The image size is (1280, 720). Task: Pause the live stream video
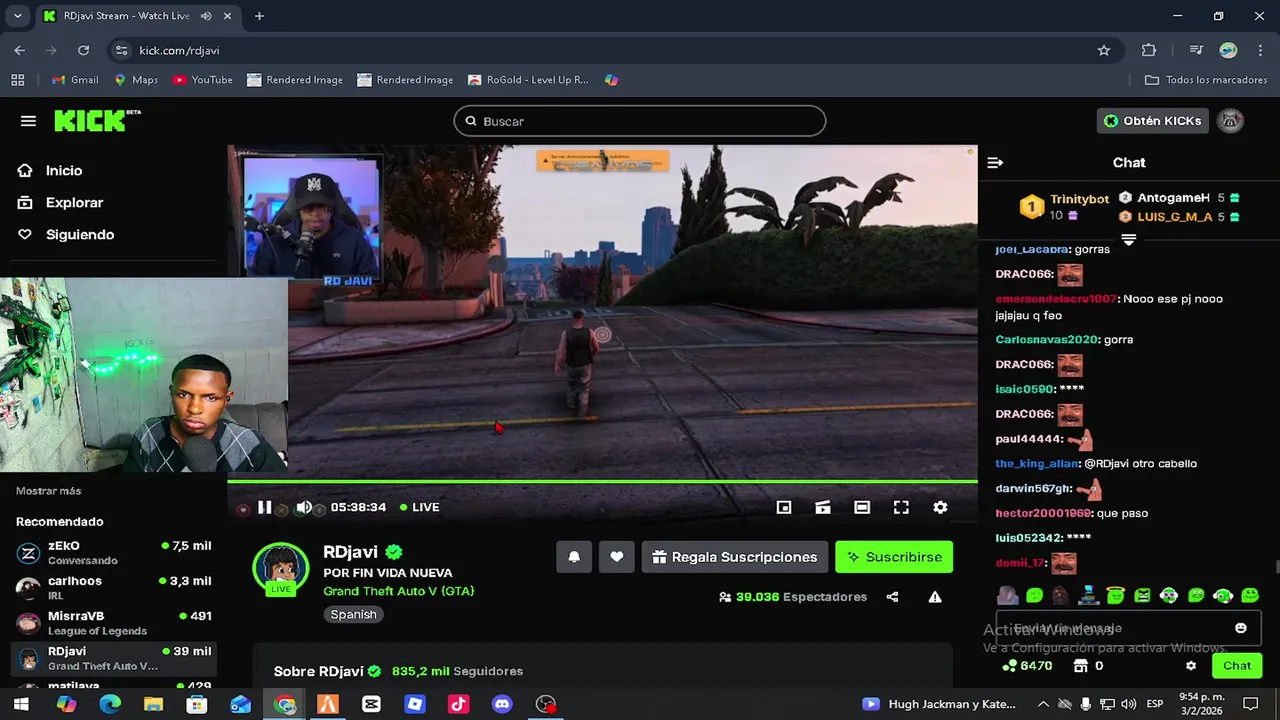pos(264,507)
